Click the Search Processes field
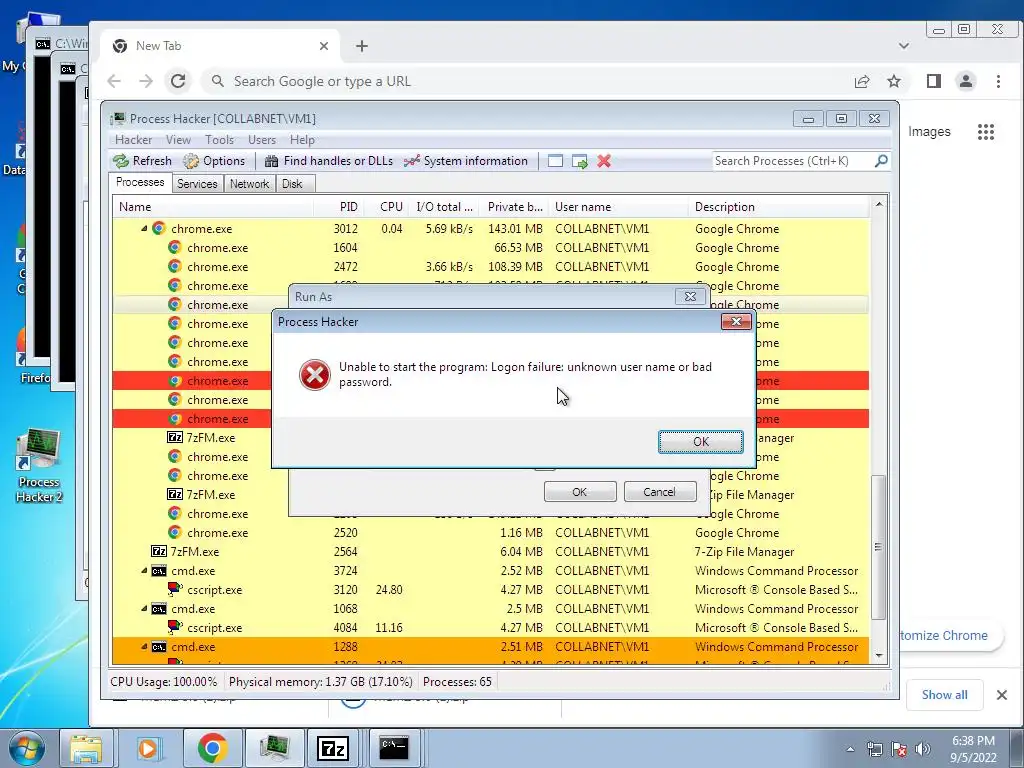 point(792,161)
